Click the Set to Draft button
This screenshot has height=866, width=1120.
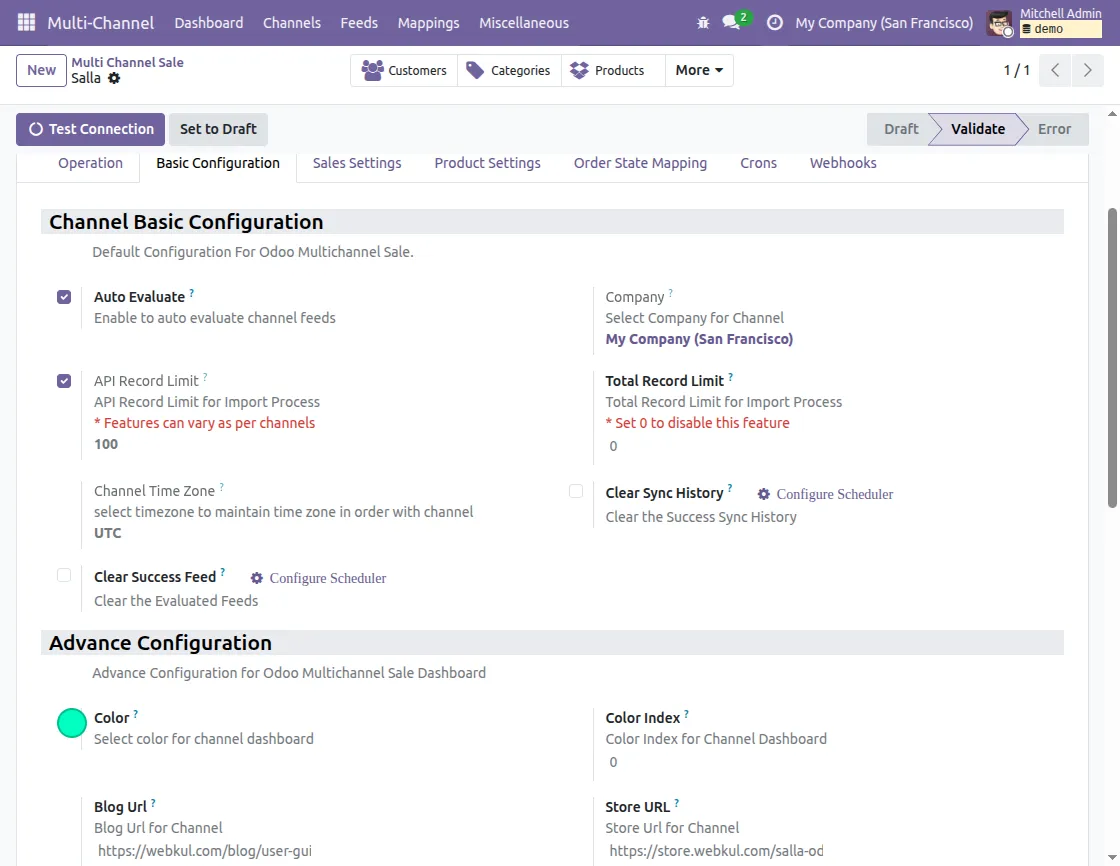coord(218,129)
